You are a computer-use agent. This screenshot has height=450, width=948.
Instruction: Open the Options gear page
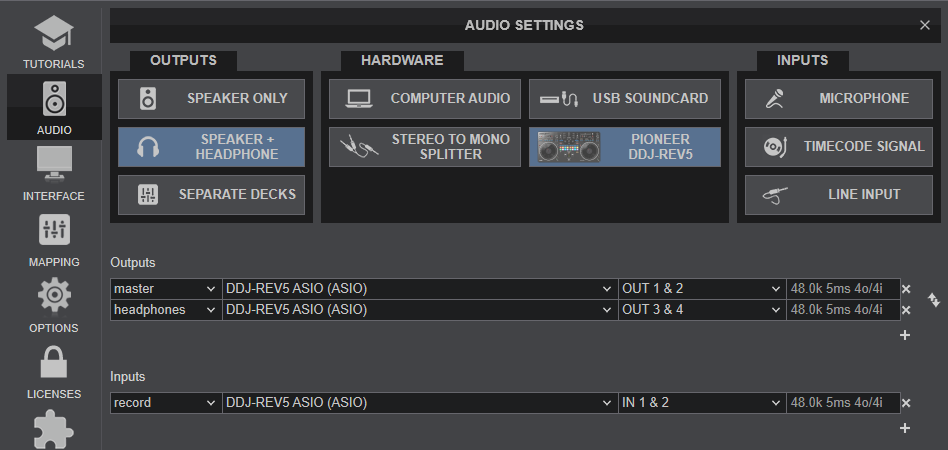tap(53, 304)
